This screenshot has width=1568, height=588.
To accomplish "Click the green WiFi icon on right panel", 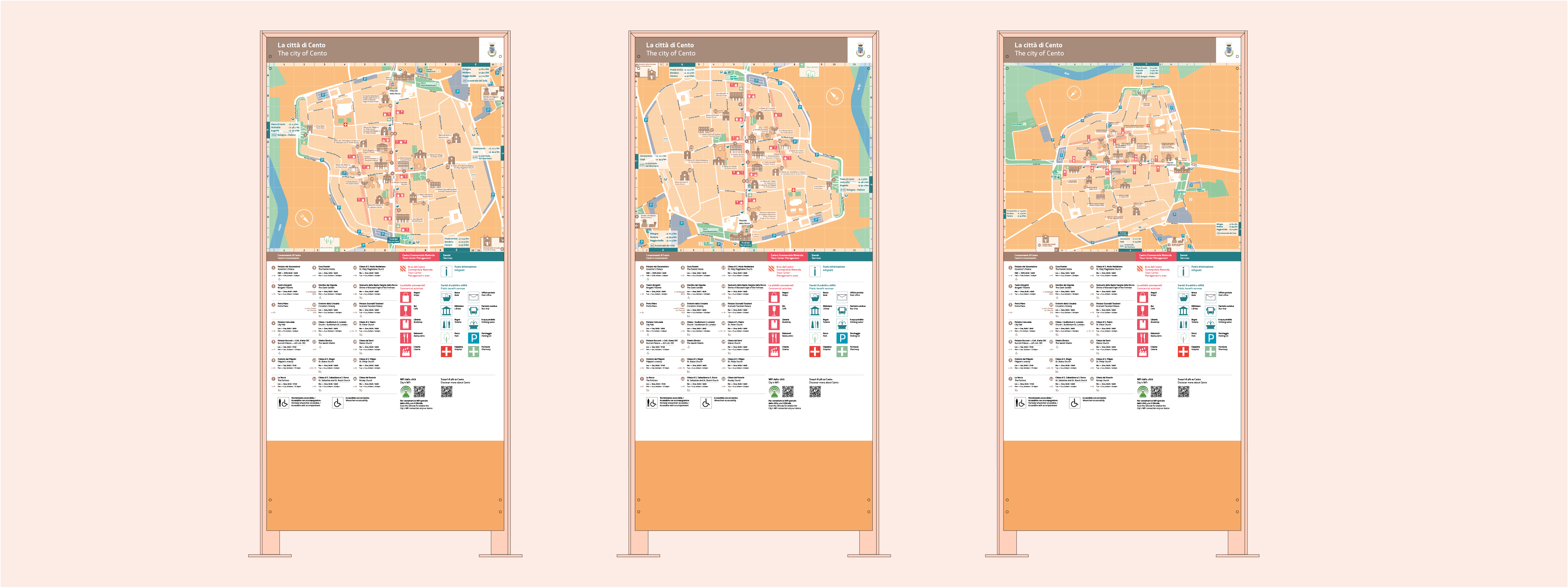I will (x=1142, y=391).
